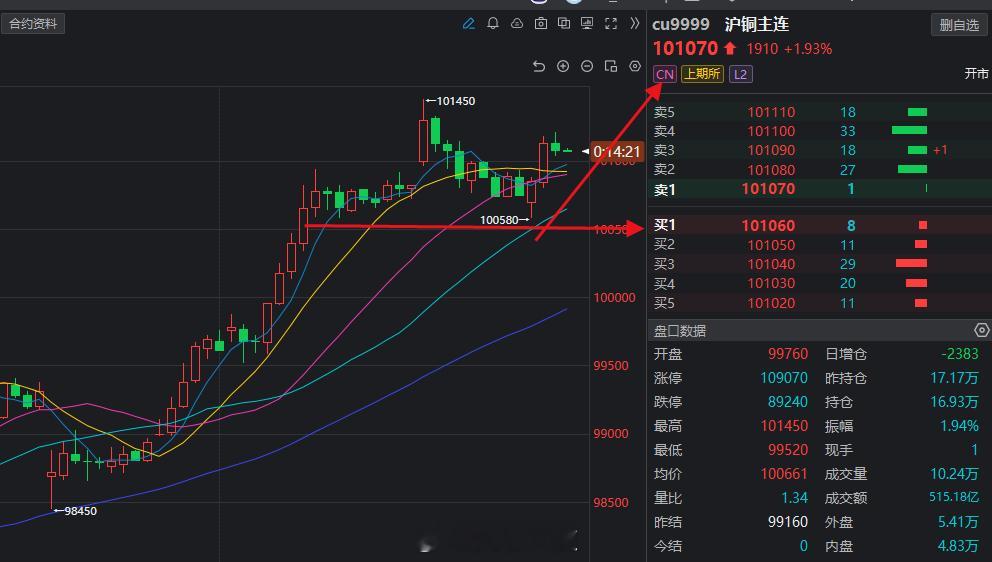Click the CN market tag
This screenshot has height=562, width=992.
pos(665,74)
